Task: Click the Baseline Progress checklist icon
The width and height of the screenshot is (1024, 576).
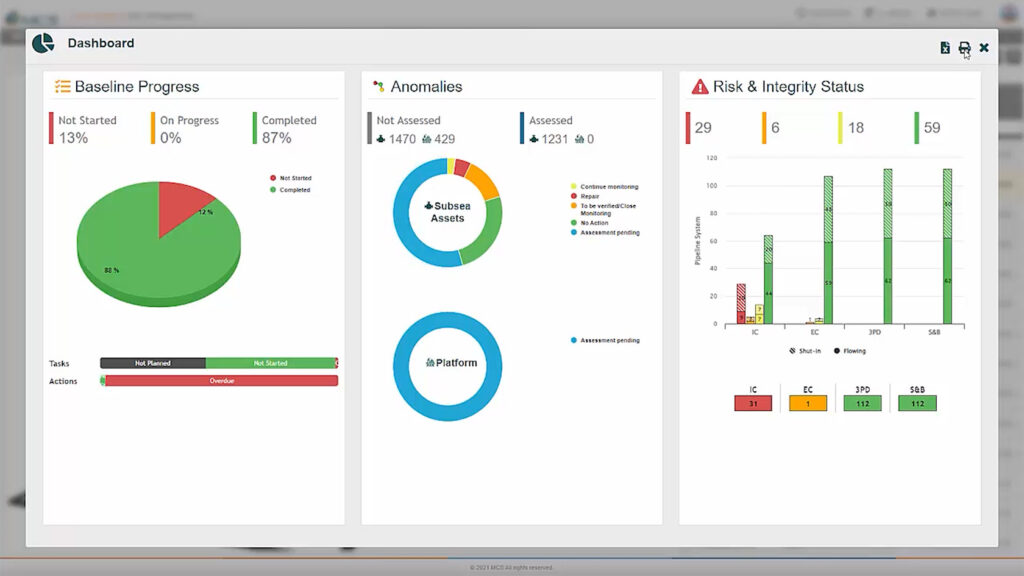Action: [x=62, y=87]
